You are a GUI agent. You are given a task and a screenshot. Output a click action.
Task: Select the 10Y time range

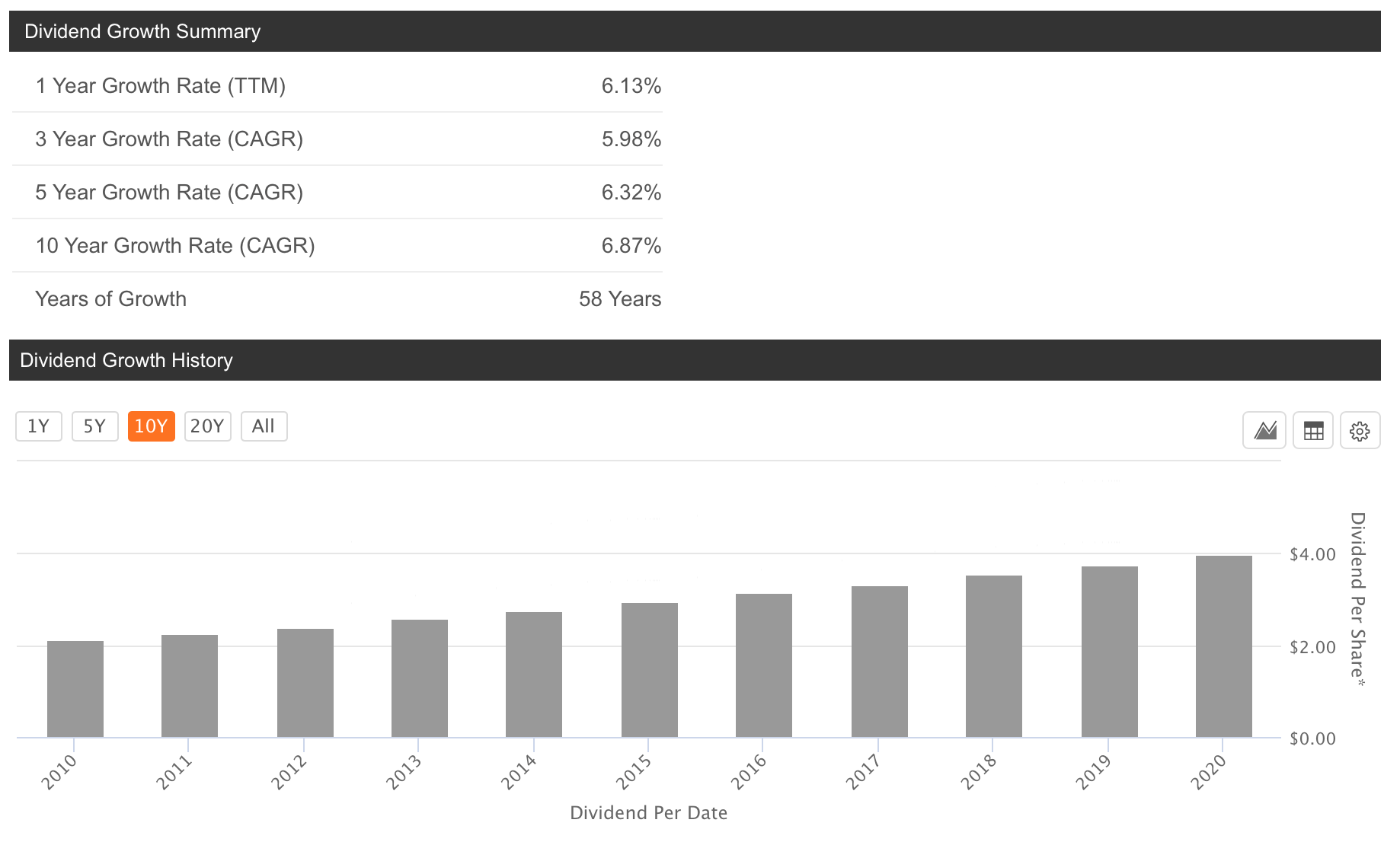tap(151, 426)
